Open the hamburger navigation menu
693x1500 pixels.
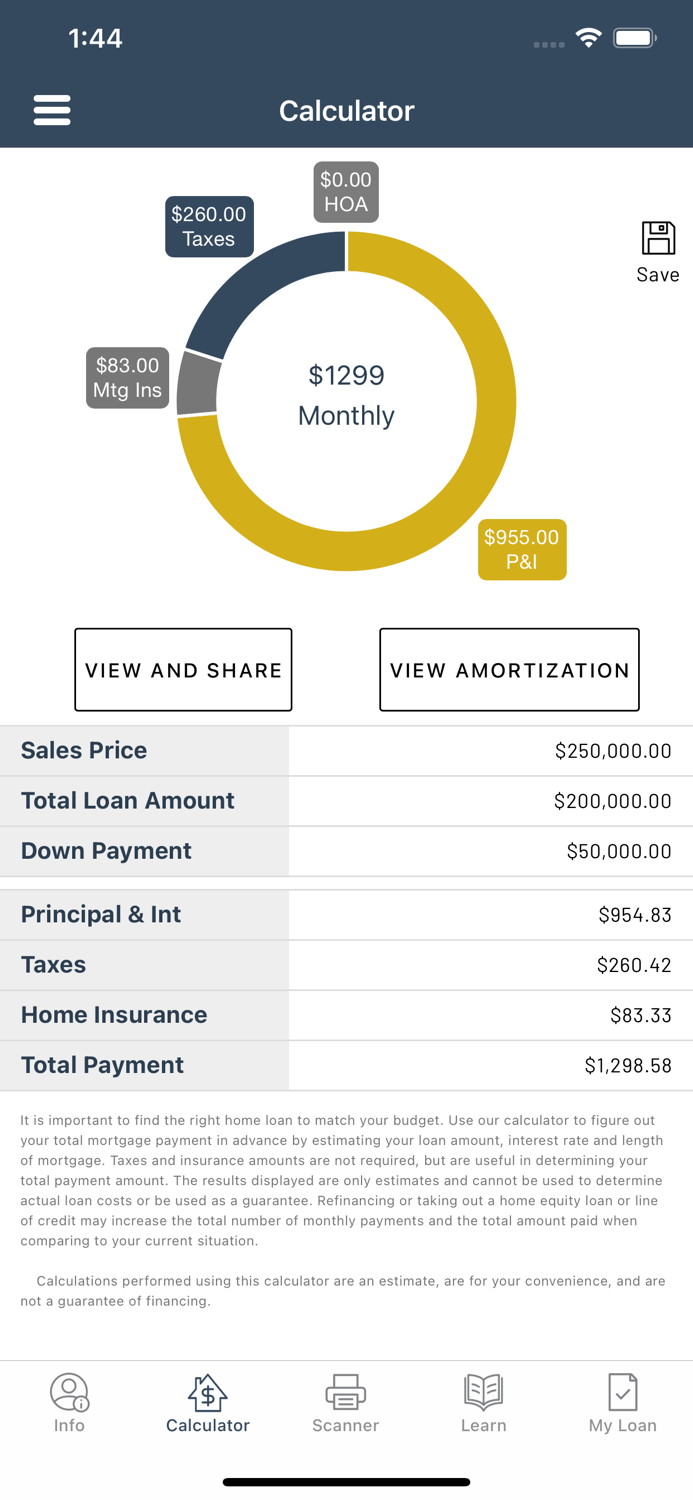(x=52, y=110)
